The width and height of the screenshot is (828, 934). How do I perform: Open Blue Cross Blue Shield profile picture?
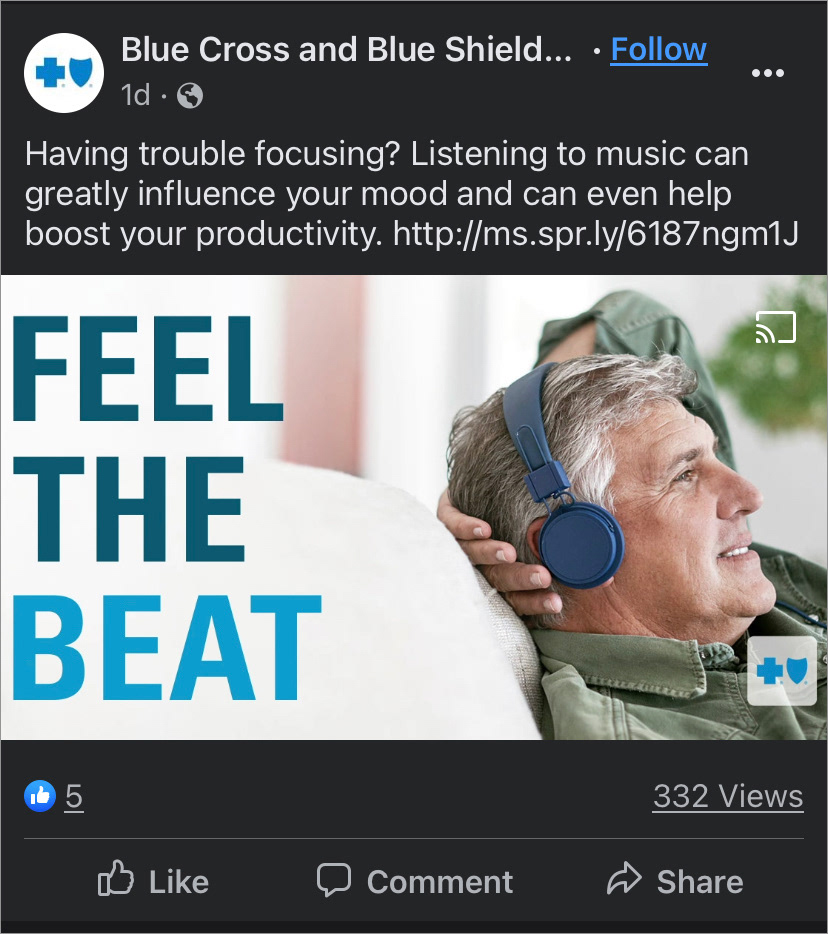click(64, 73)
